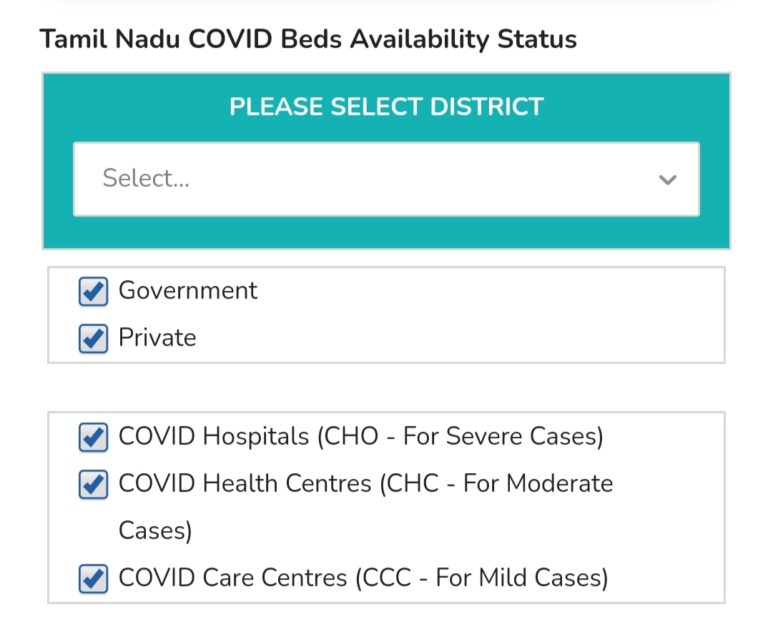Image resolution: width=768 pixels, height=634 pixels.
Task: Click 'For Moderate' text in CHC option
Action: pos(536,484)
